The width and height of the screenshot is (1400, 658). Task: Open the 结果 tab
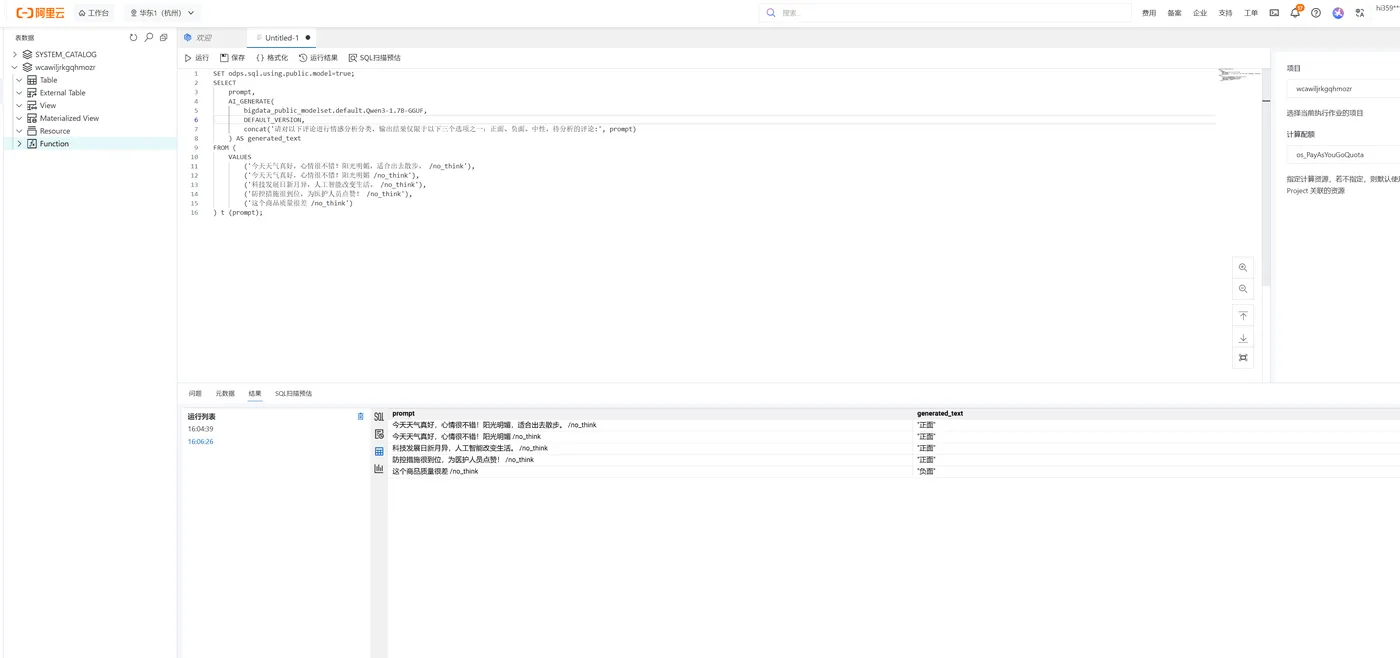[x=255, y=394]
